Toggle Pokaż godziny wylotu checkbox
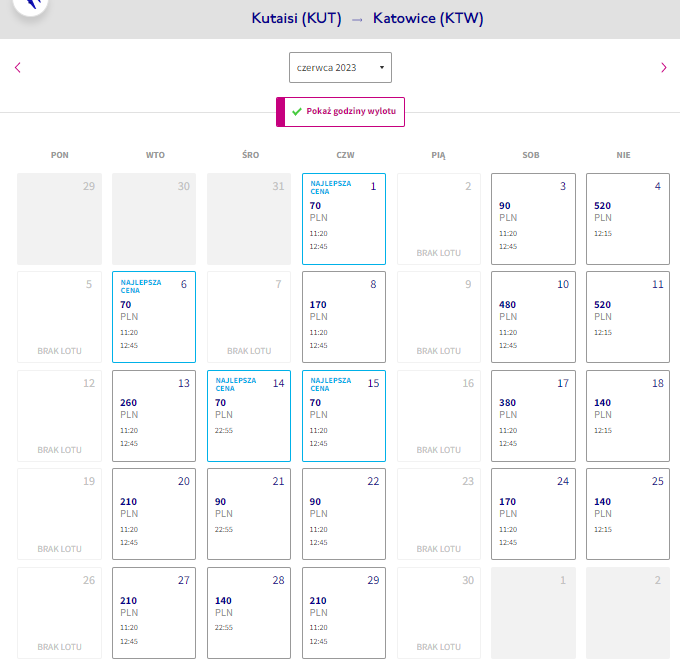The image size is (680, 660). pyautogui.click(x=340, y=112)
